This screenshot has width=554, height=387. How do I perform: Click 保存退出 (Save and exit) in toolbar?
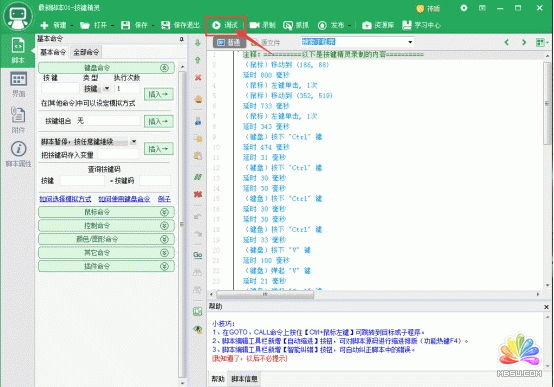click(x=181, y=25)
